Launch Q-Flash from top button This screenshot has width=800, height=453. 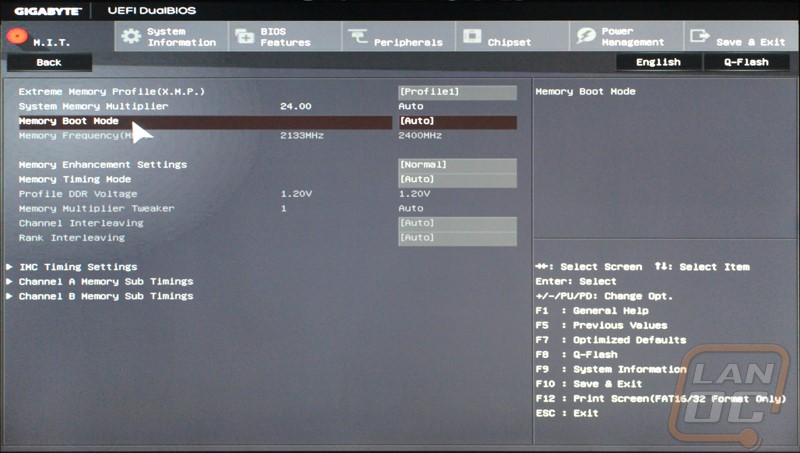[x=746, y=62]
